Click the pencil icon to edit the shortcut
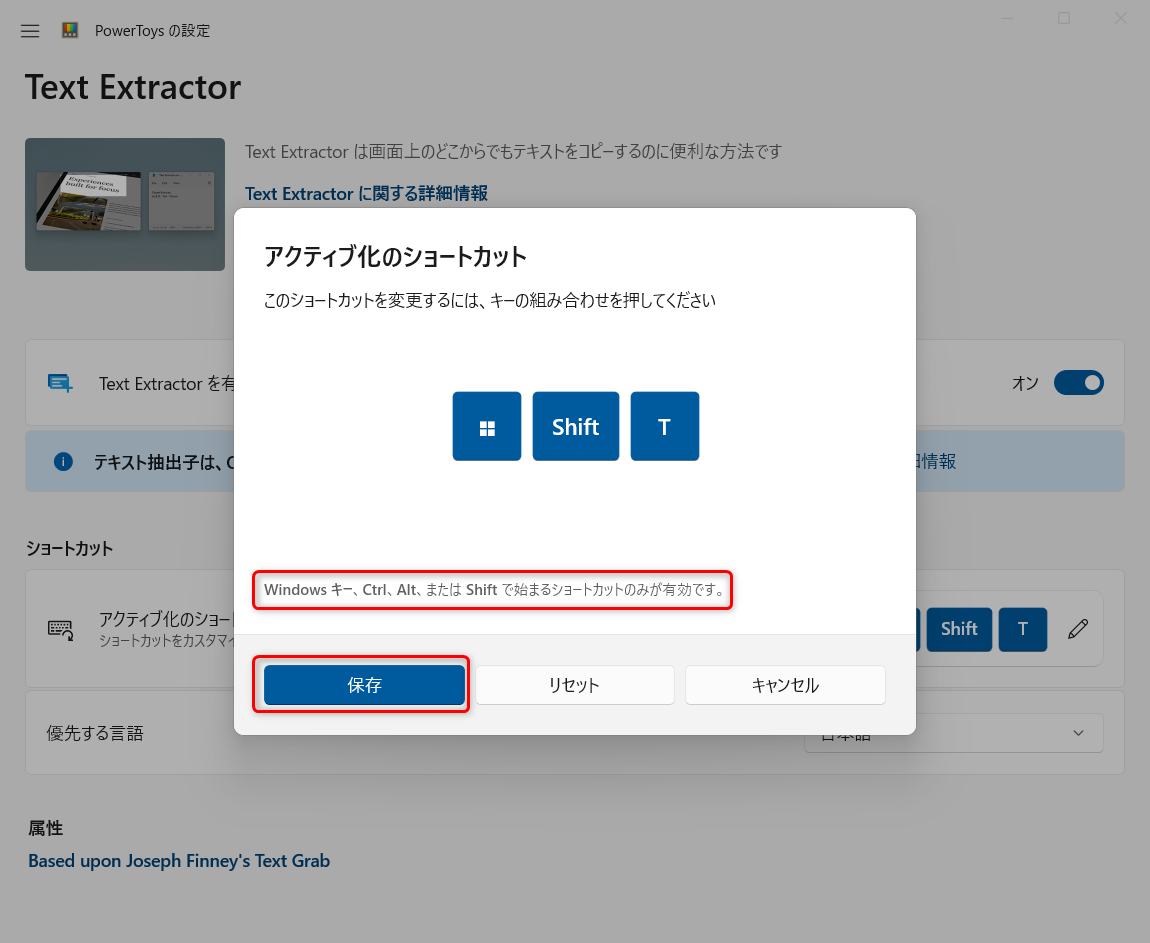The width and height of the screenshot is (1150, 943). tap(1078, 629)
